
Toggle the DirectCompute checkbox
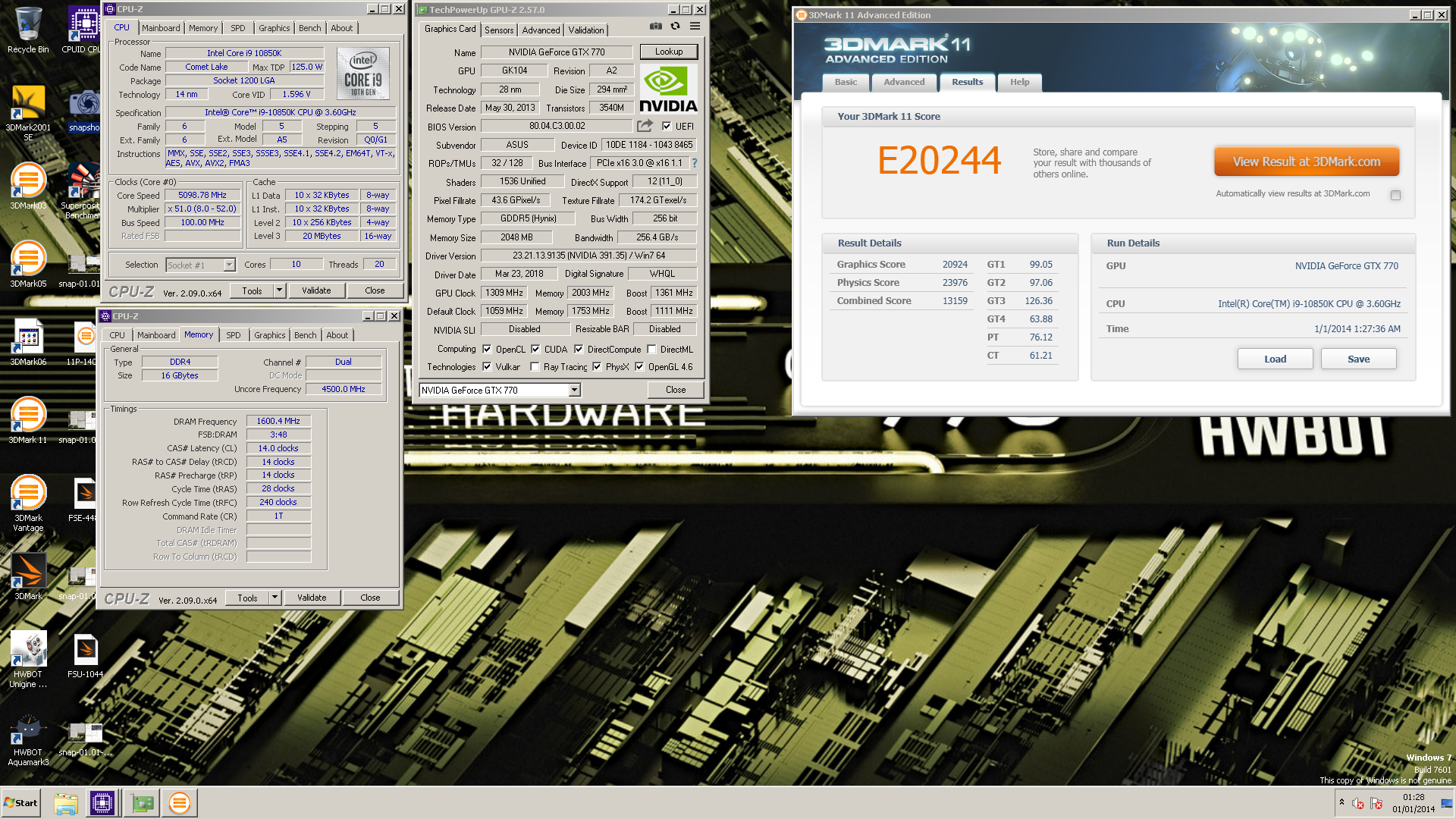pyautogui.click(x=579, y=350)
